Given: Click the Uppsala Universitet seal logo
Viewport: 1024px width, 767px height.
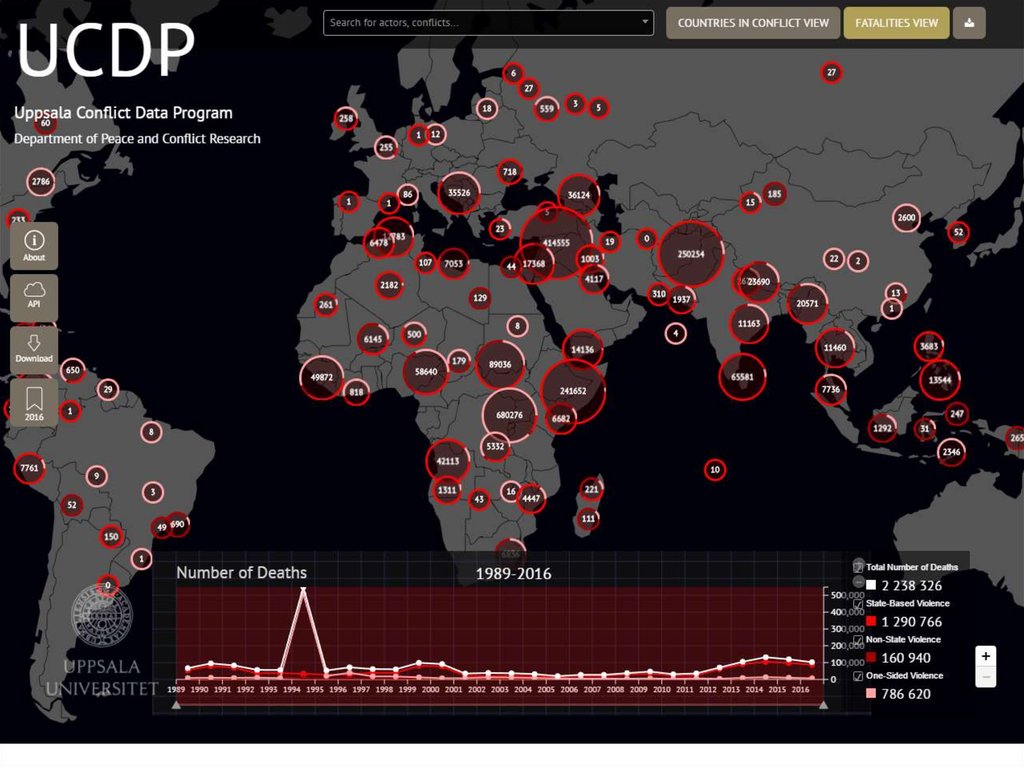Looking at the screenshot, I should pyautogui.click(x=101, y=614).
